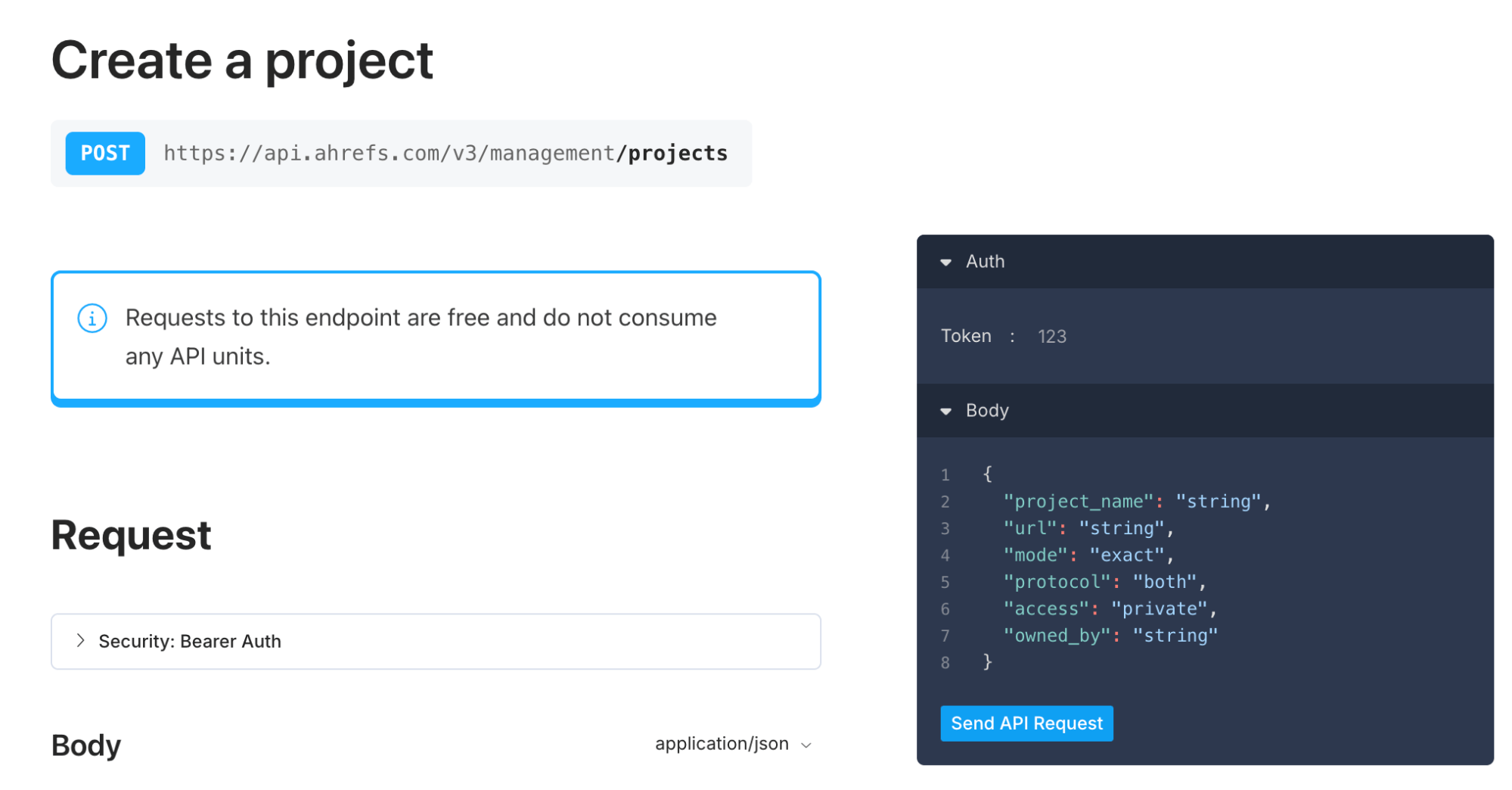
Task: Click the info icon in notice box
Action: (92, 318)
